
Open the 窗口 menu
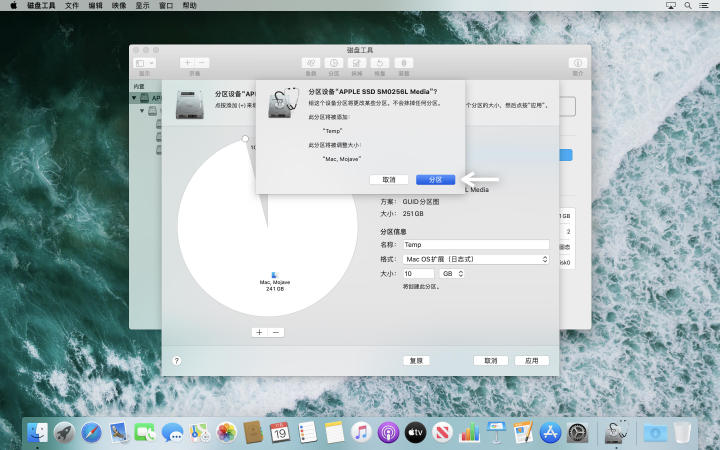coord(166,6)
